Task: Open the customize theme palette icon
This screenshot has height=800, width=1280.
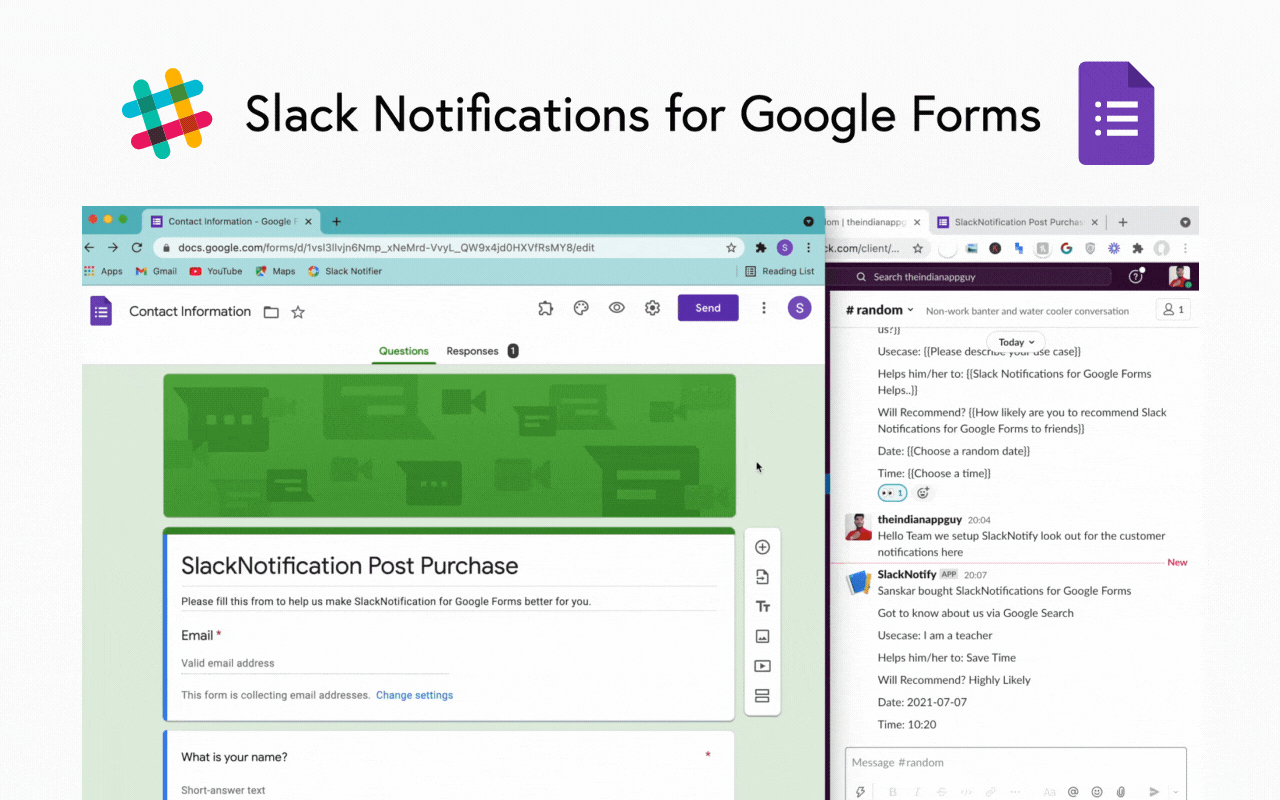Action: (x=581, y=308)
